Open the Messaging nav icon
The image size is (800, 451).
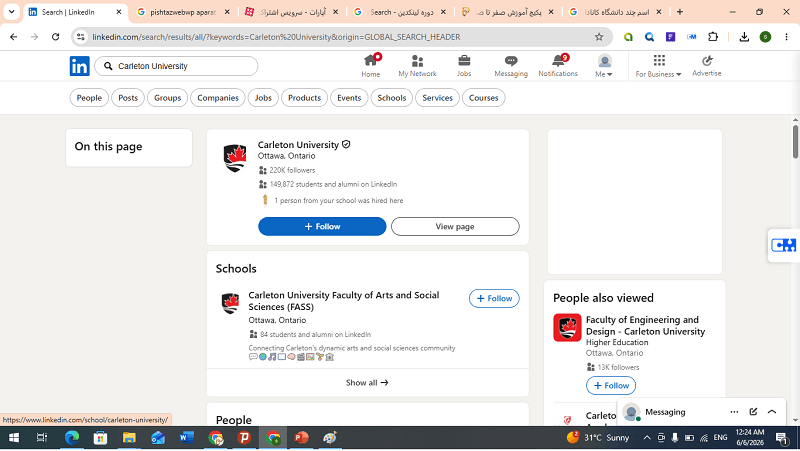(x=511, y=61)
